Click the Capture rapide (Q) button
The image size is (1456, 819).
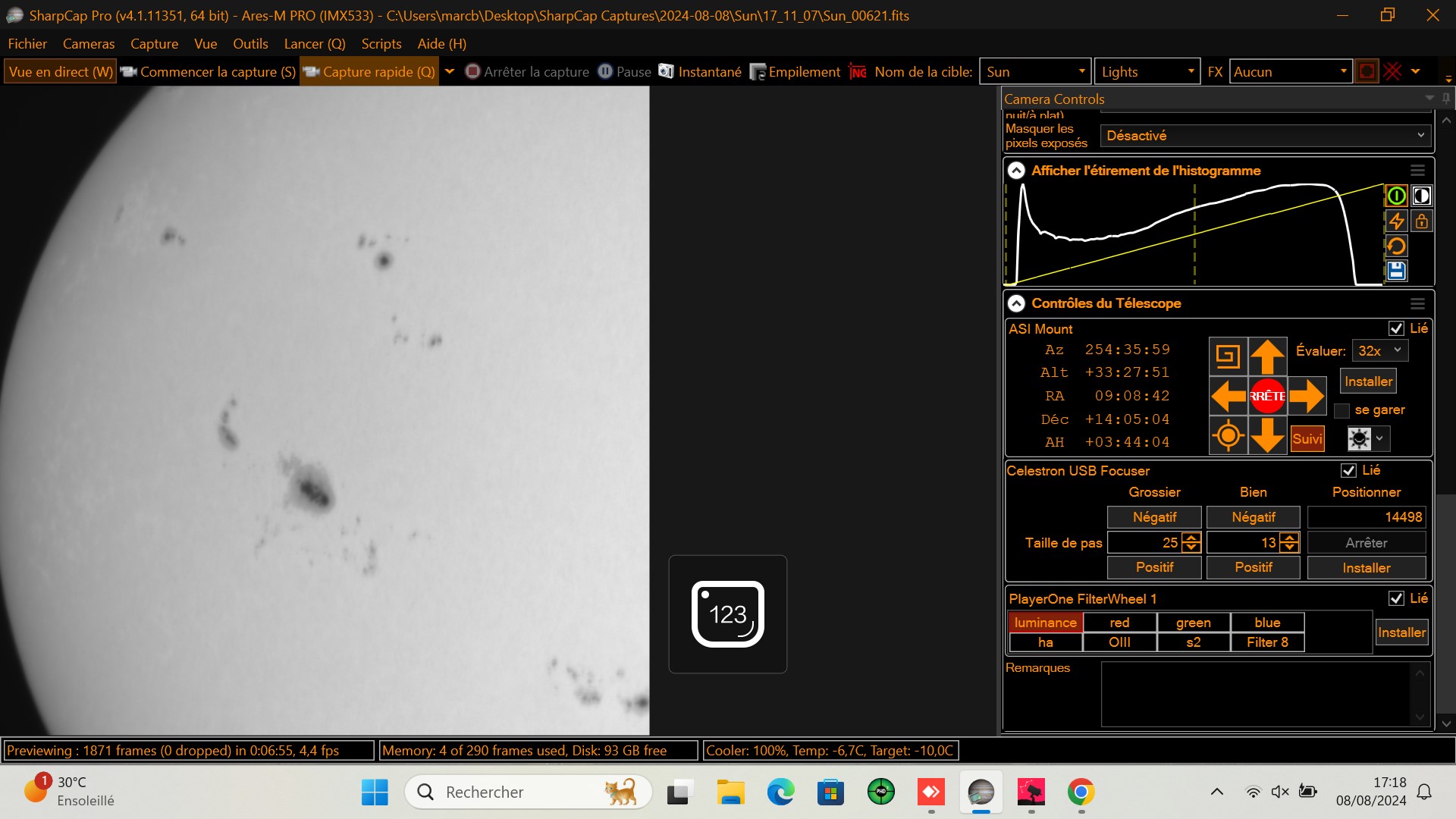pos(369,71)
